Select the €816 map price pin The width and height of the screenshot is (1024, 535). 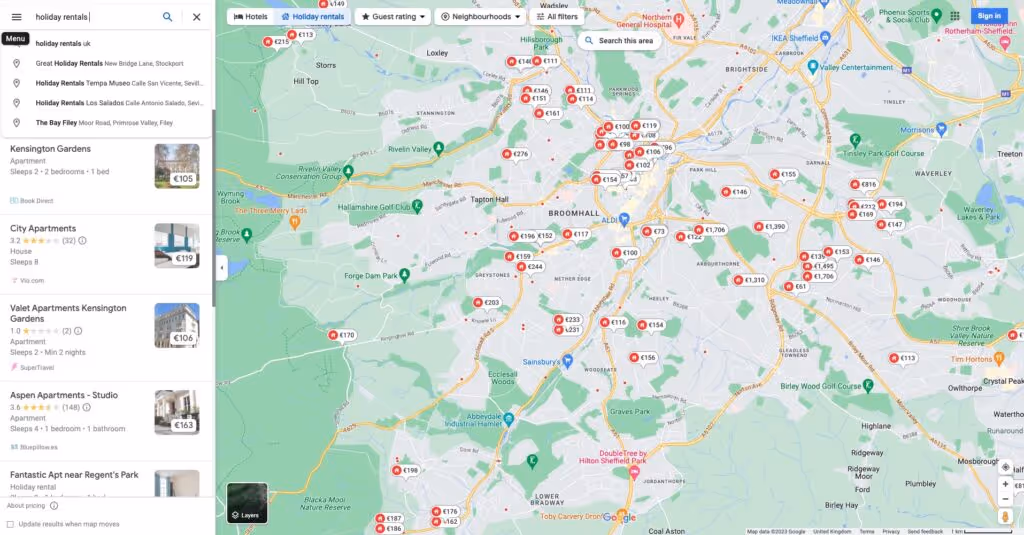click(x=863, y=184)
